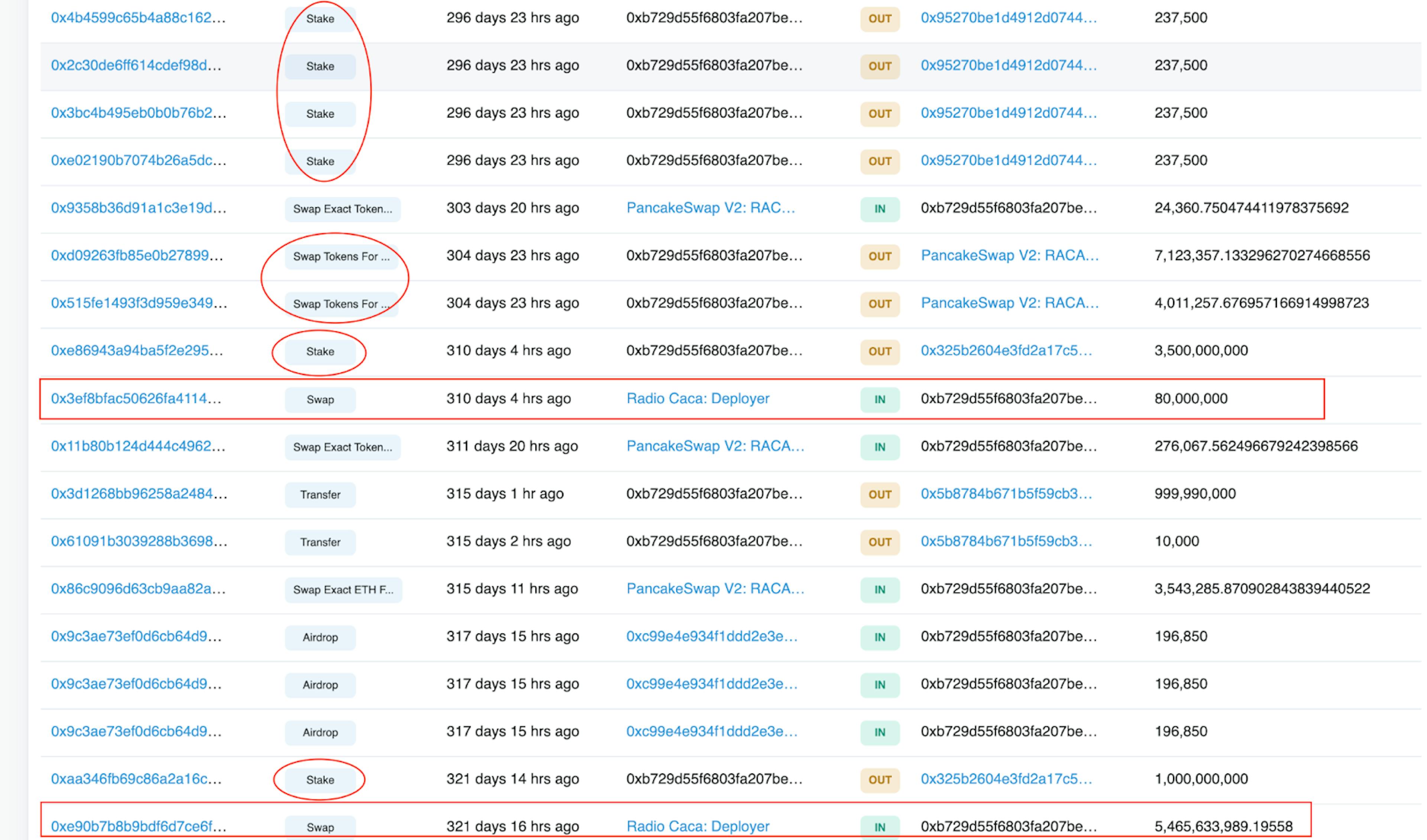This screenshot has height=840, width=1427.
Task: Open transaction hash 0xe86943a94ba5f2e295…
Action: click(x=137, y=351)
